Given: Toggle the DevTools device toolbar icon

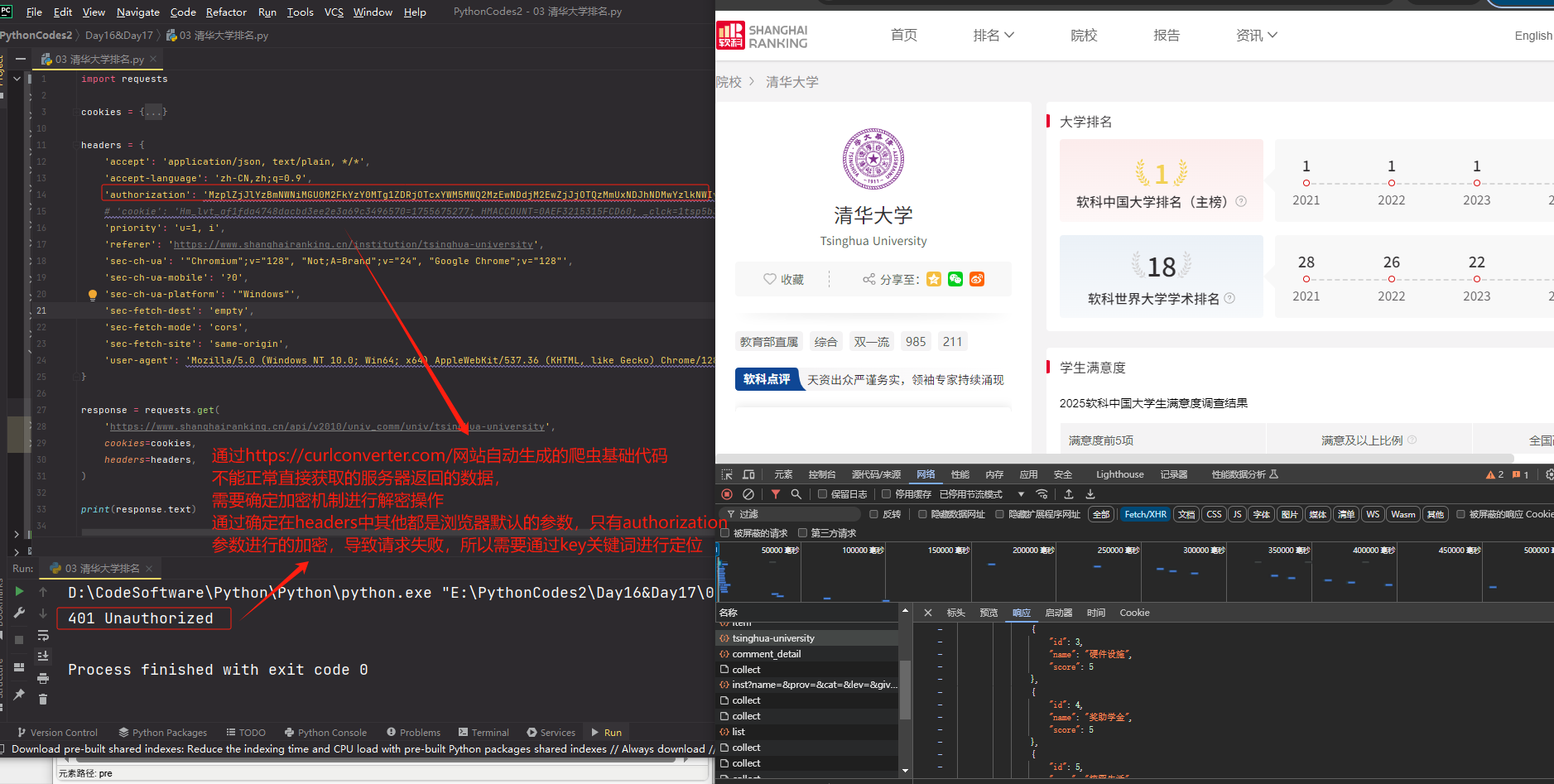Looking at the screenshot, I should point(748,474).
